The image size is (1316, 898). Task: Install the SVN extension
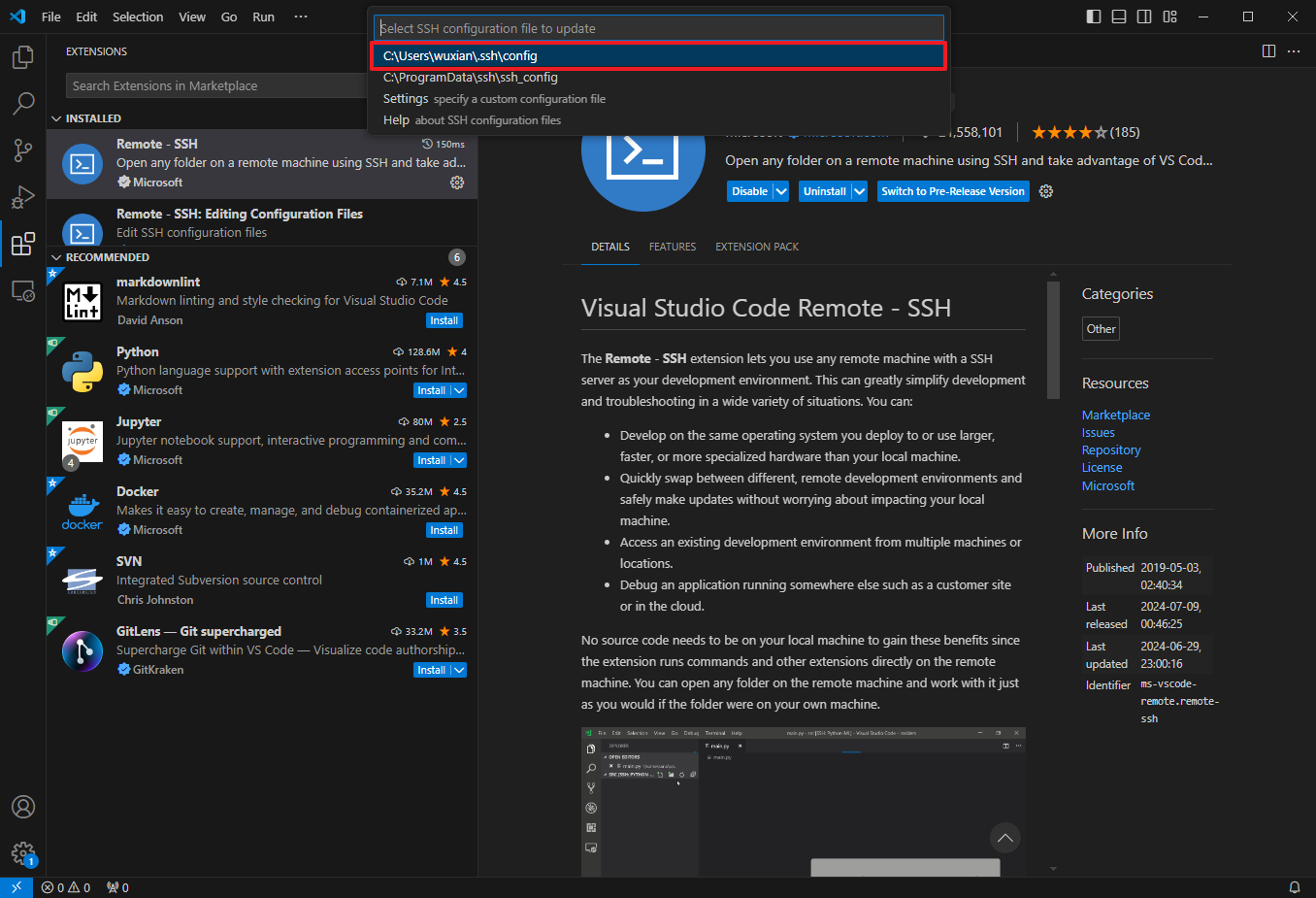(444, 600)
